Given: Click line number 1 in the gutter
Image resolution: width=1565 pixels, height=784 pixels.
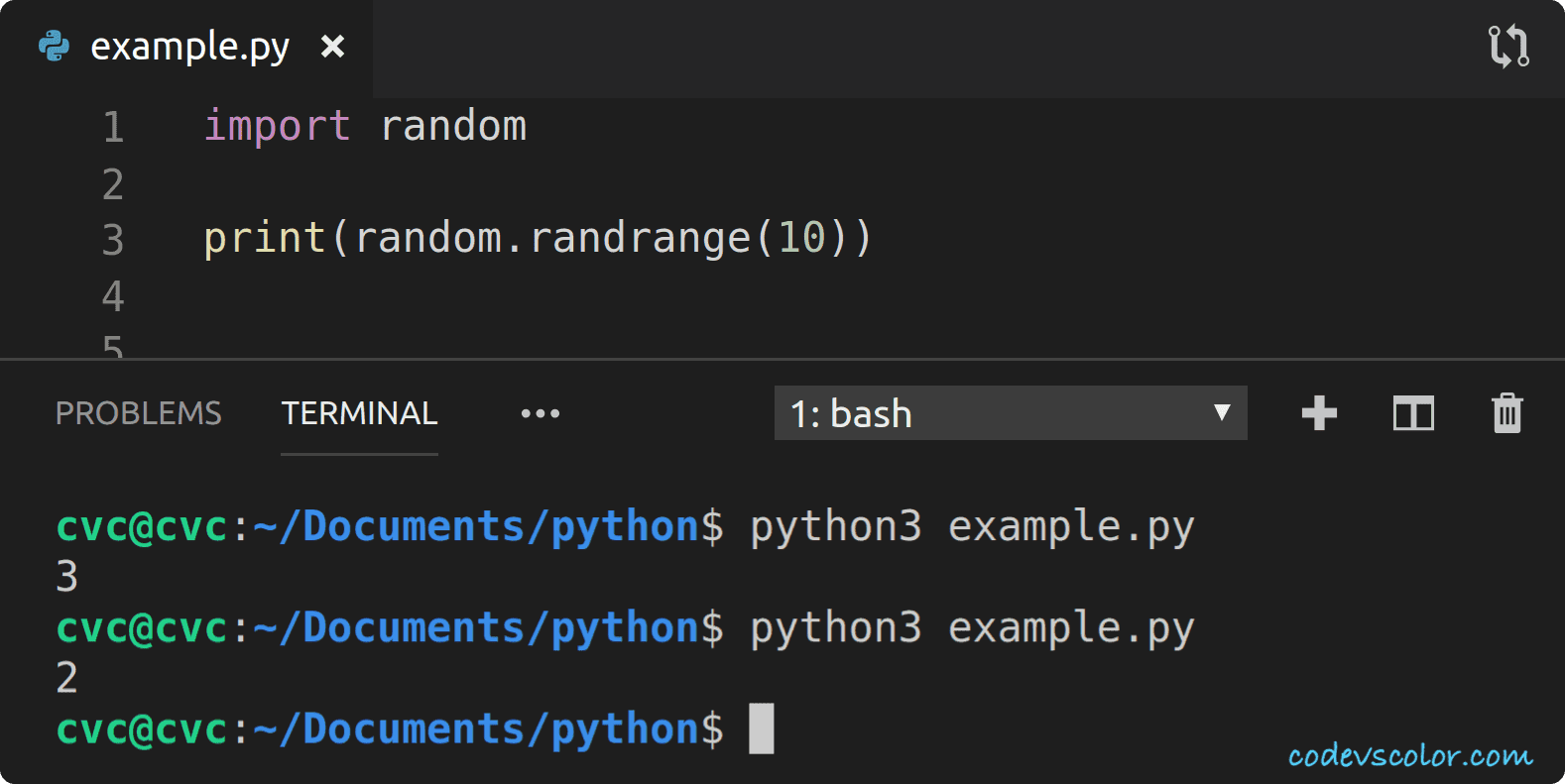Looking at the screenshot, I should point(113,127).
